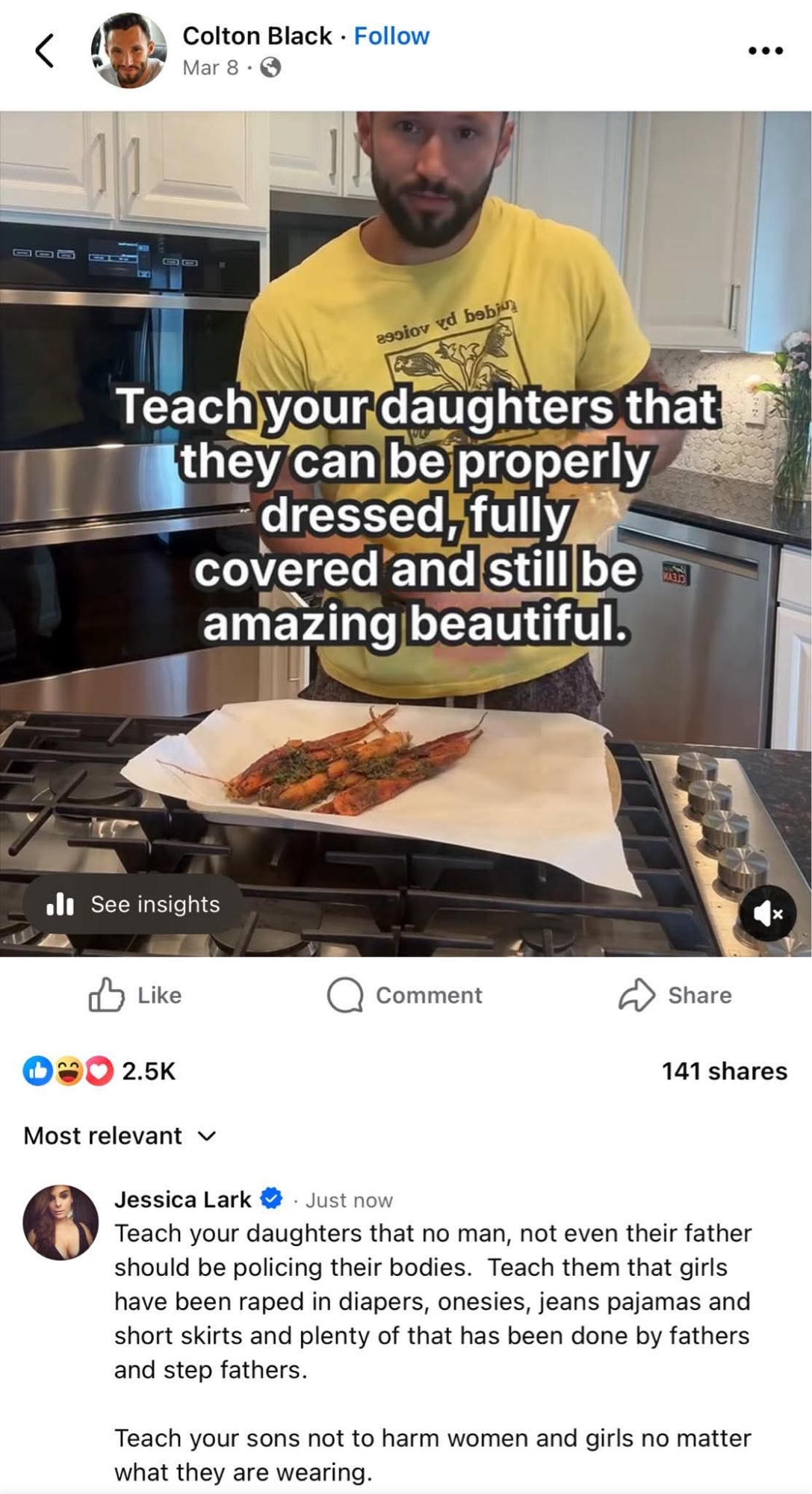
Task: Follow Colton Black
Action: click(391, 36)
